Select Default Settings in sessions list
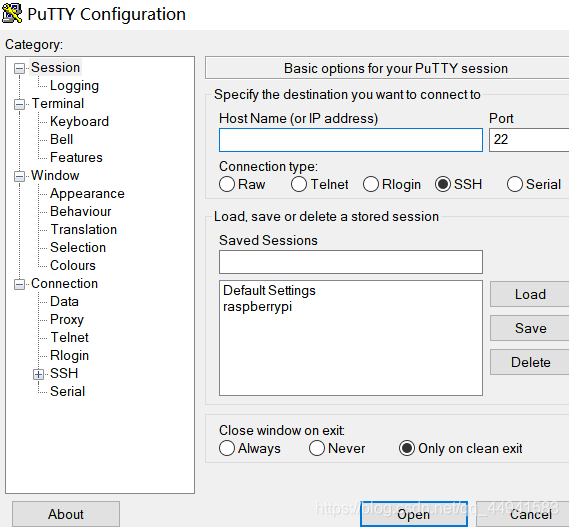This screenshot has width=569, height=527. tap(269, 290)
